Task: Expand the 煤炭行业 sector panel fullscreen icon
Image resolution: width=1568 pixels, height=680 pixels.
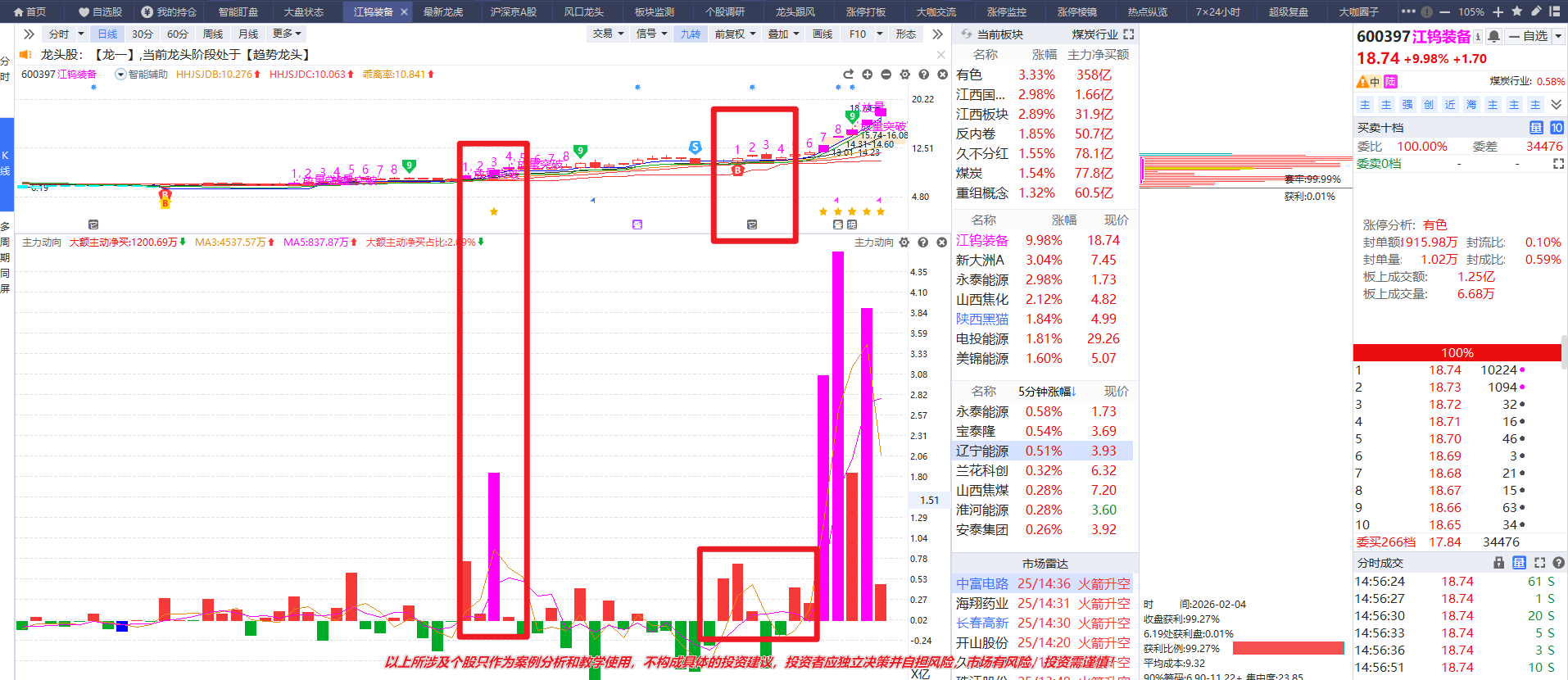Action: point(1129,34)
